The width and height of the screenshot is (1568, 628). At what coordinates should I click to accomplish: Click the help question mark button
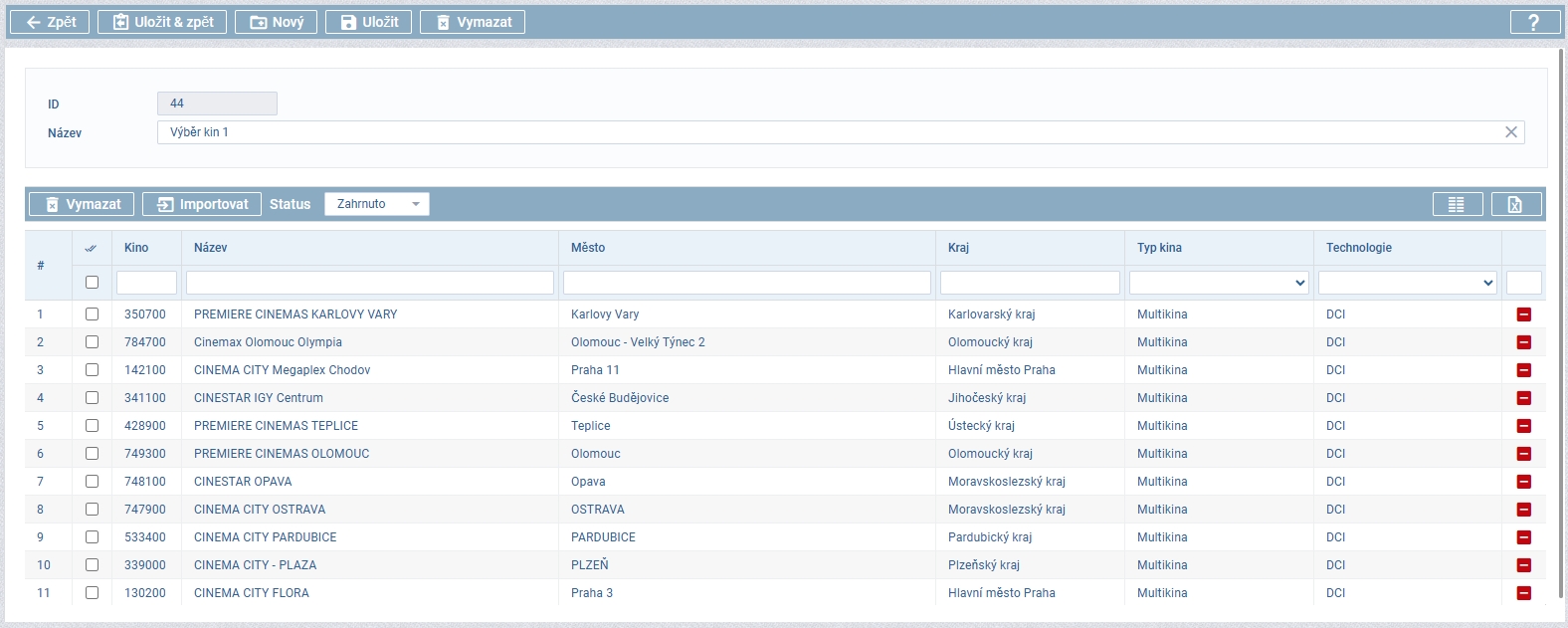pyautogui.click(x=1534, y=22)
